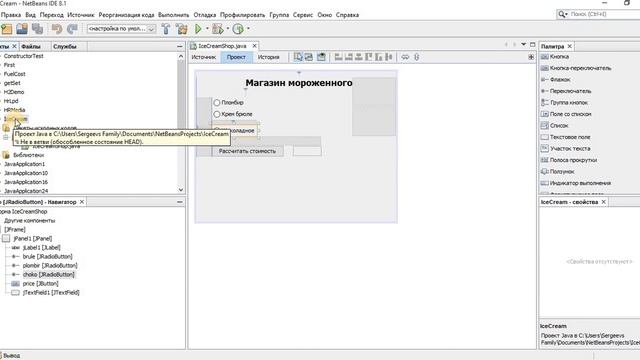Select the plombir [JRadioButton] node in Navigator
The image size is (640, 360).
tap(50, 265)
